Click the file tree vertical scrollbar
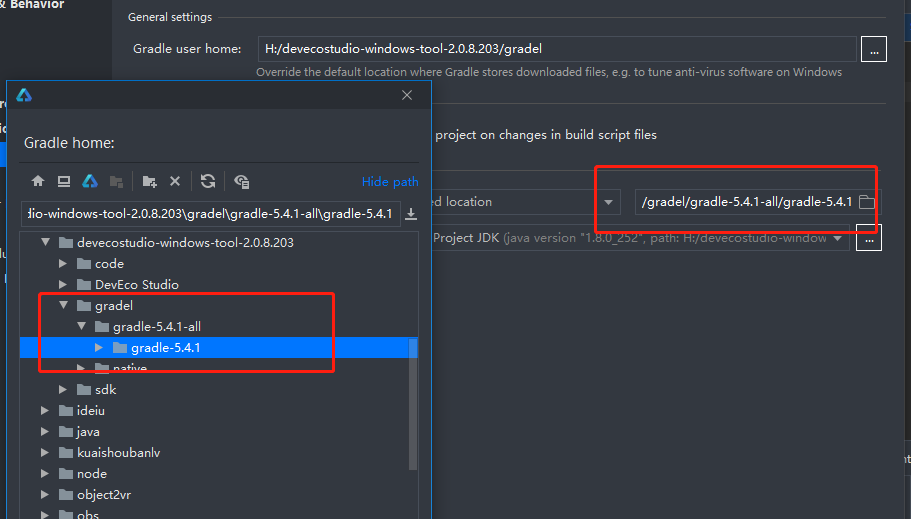This screenshot has height=519, width=911. [x=413, y=404]
